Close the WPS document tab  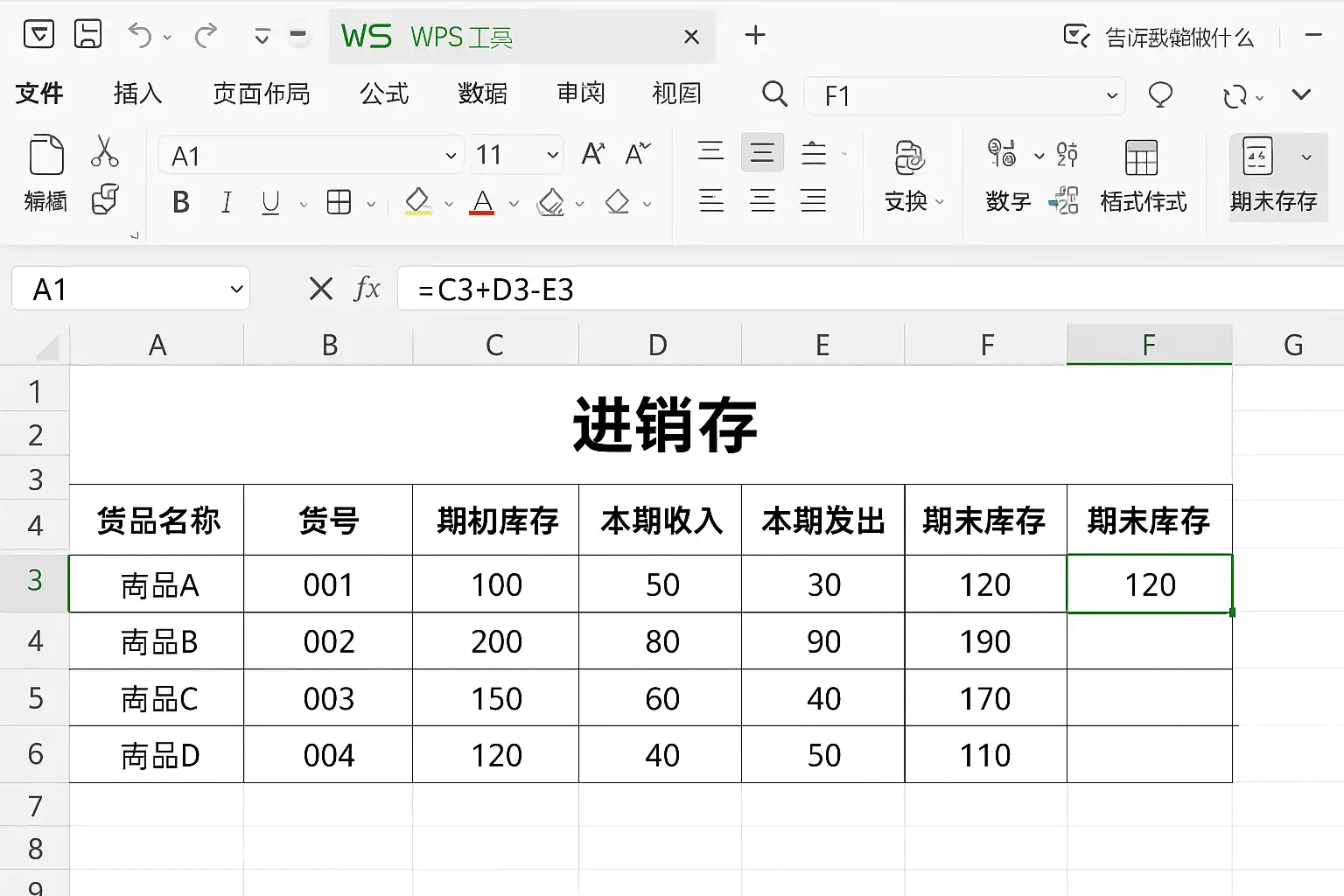coord(691,37)
